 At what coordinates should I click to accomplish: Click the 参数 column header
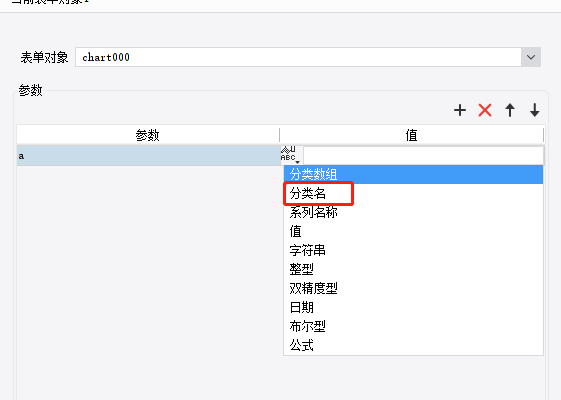pyautogui.click(x=148, y=135)
